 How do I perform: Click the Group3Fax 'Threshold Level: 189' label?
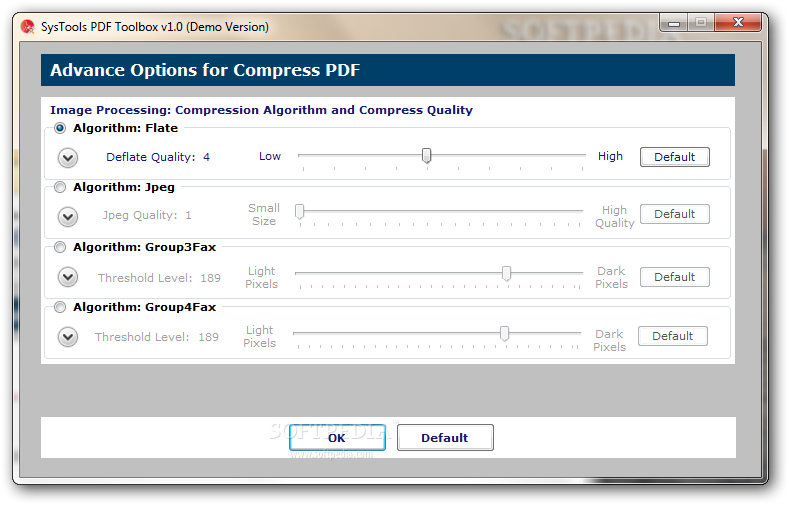159,278
